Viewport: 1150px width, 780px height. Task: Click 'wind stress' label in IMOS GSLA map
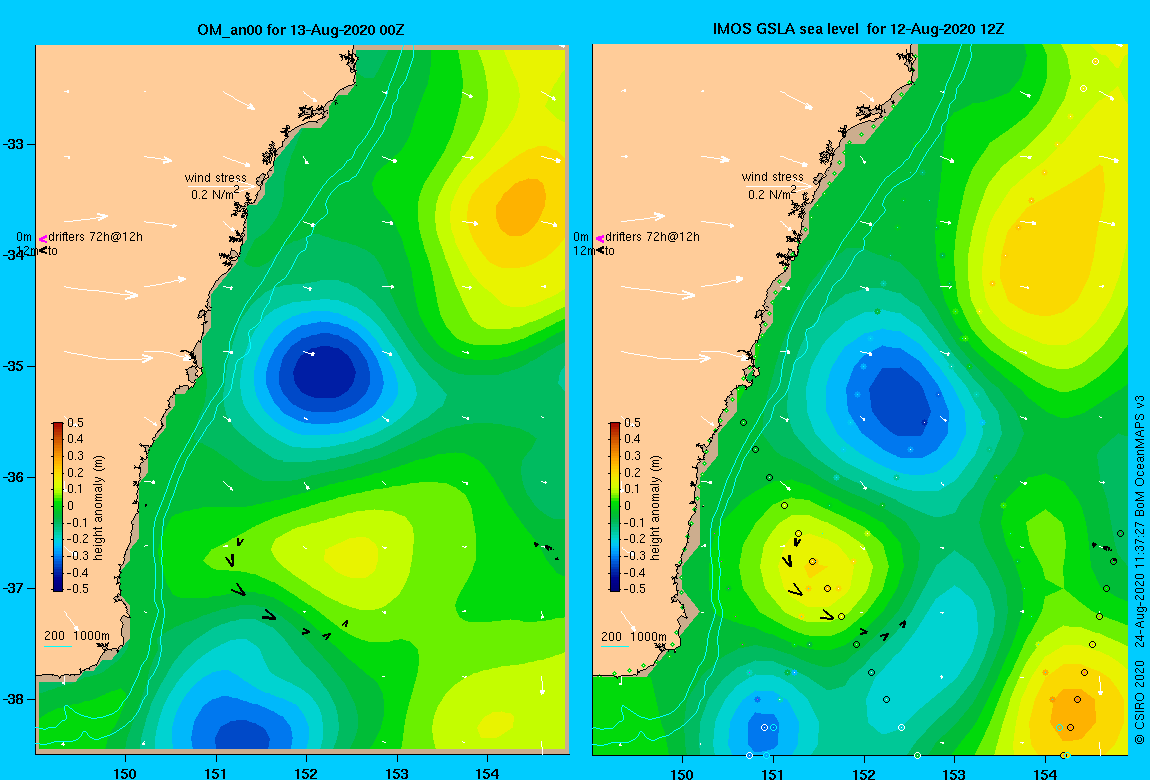[772, 177]
